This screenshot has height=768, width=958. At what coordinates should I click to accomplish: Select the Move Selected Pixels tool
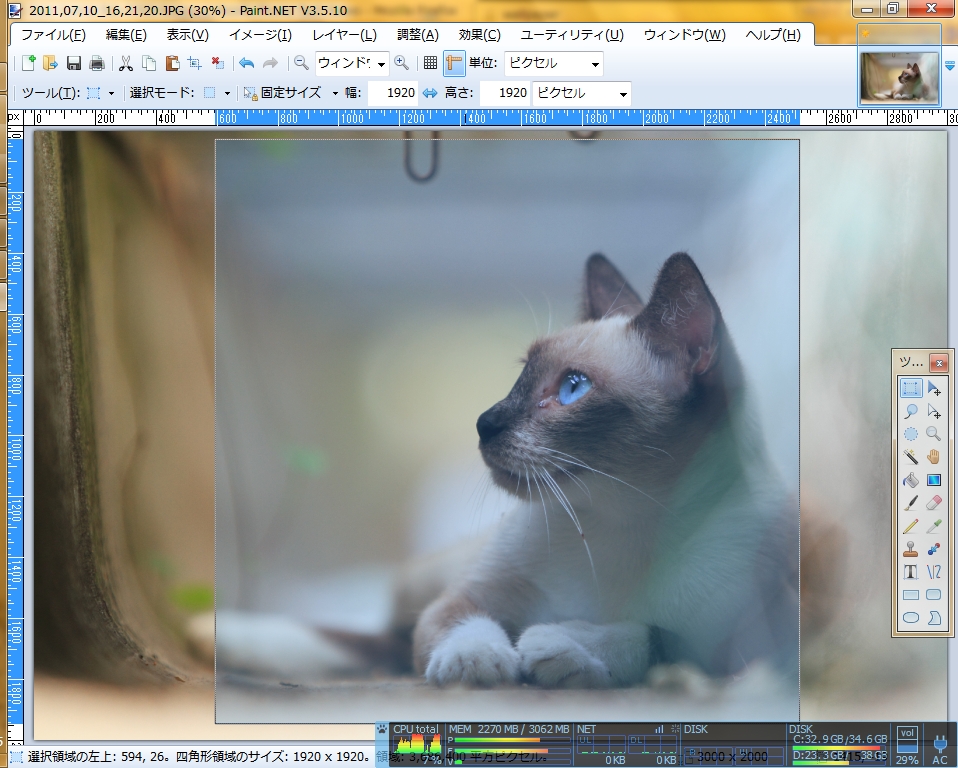tap(934, 388)
